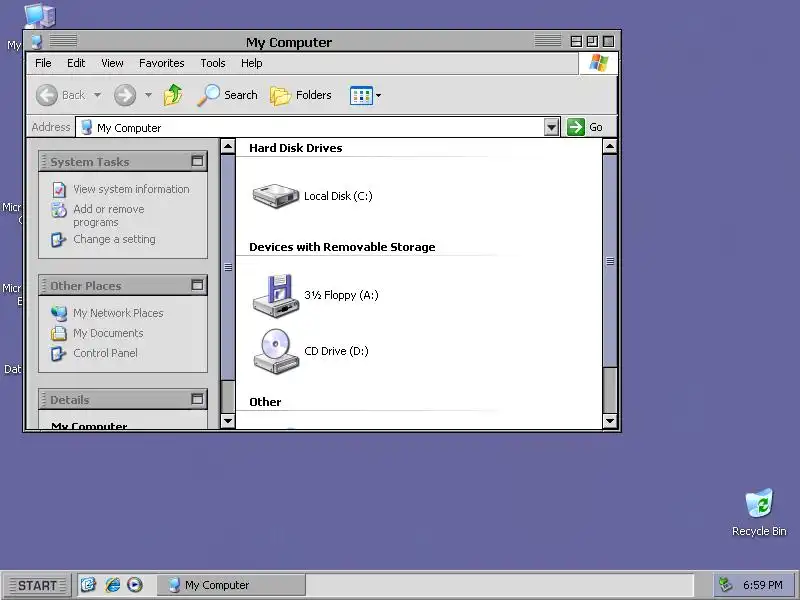Maximize the My Computer window

point(592,42)
